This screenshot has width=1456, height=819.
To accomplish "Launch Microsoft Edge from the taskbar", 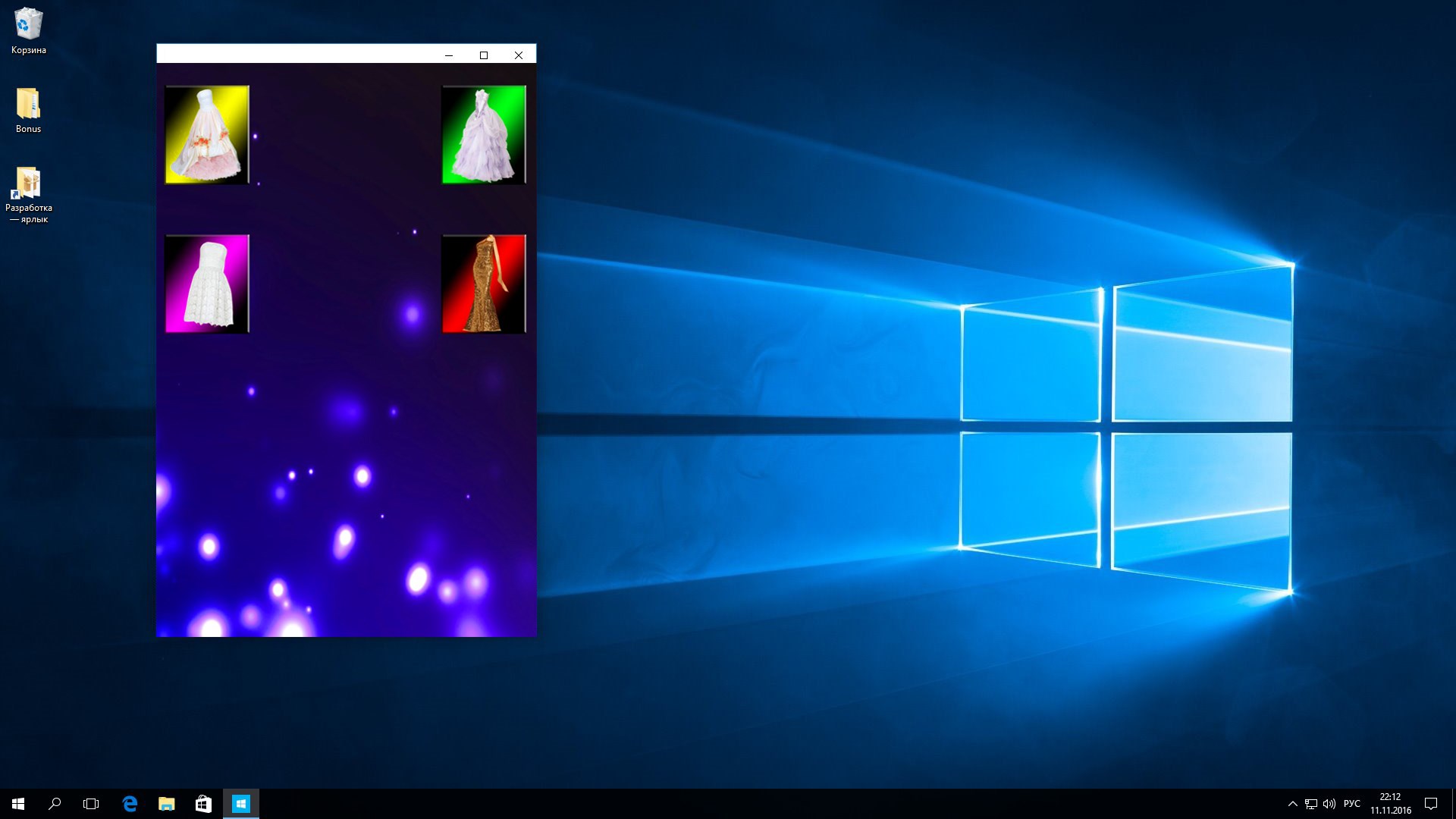I will pos(130,804).
